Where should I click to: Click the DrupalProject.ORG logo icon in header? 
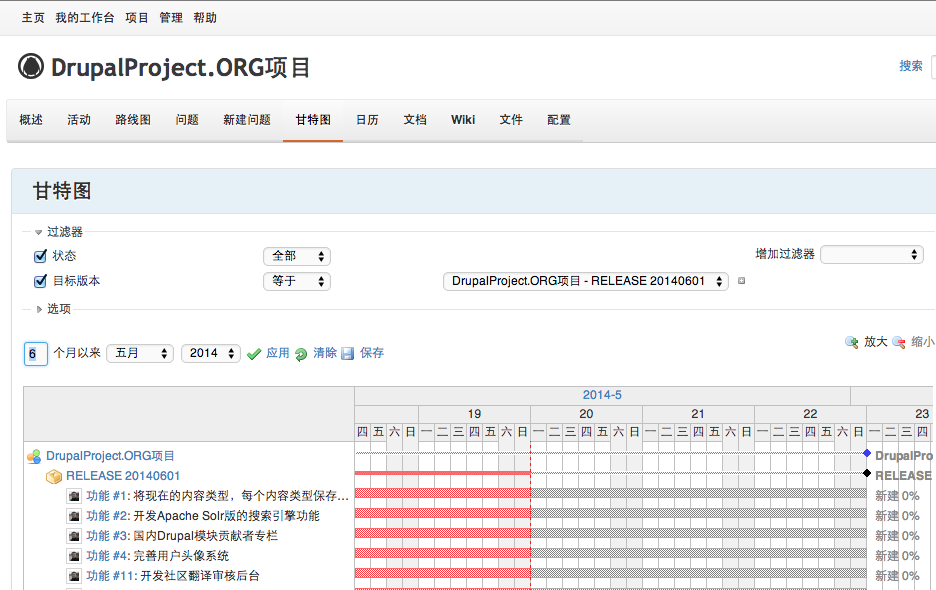[31, 66]
